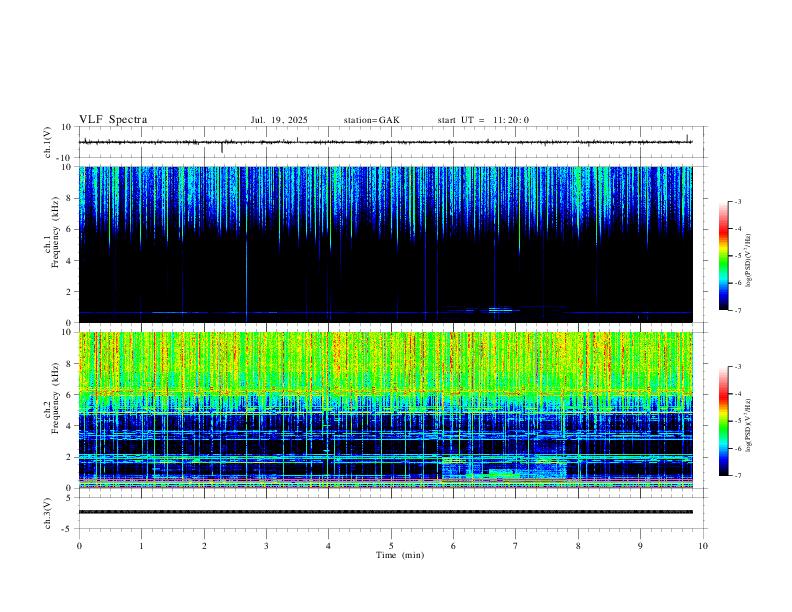Click the "-7" tick on the upper colorbar
792x612 pixels.
(x=737, y=310)
